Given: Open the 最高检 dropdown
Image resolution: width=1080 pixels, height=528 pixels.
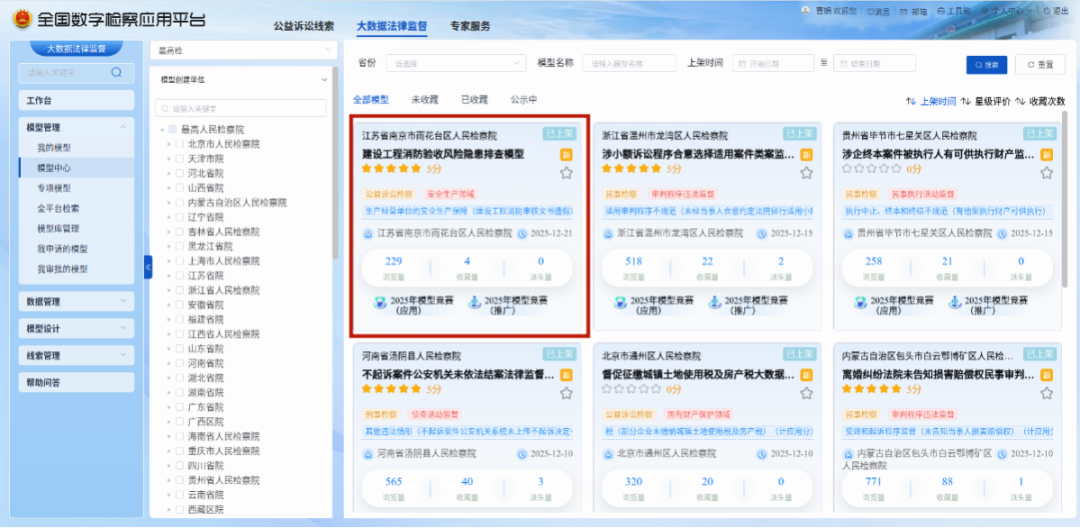Looking at the screenshot, I should coord(244,50).
